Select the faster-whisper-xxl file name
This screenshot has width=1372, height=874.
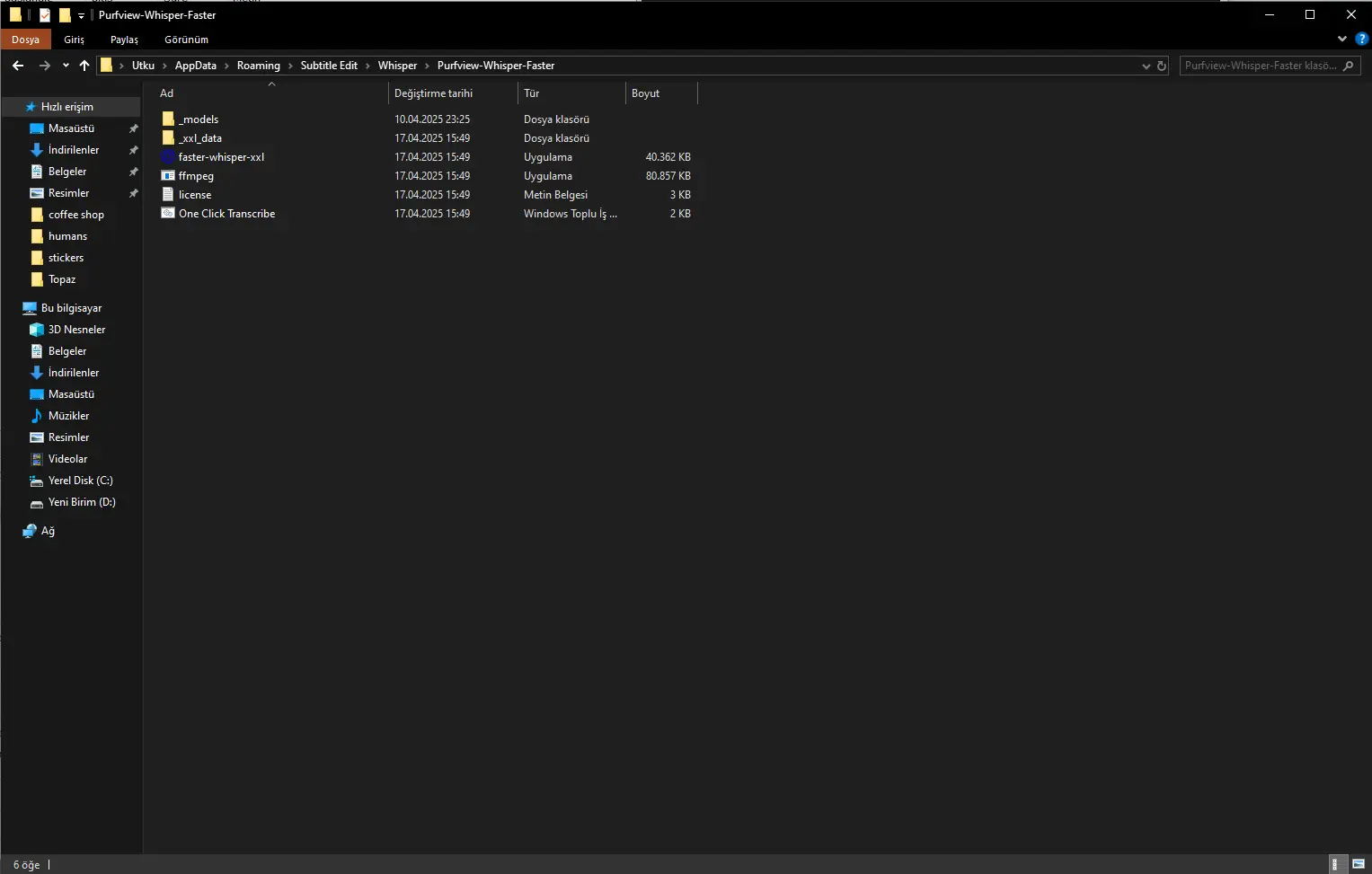point(221,157)
